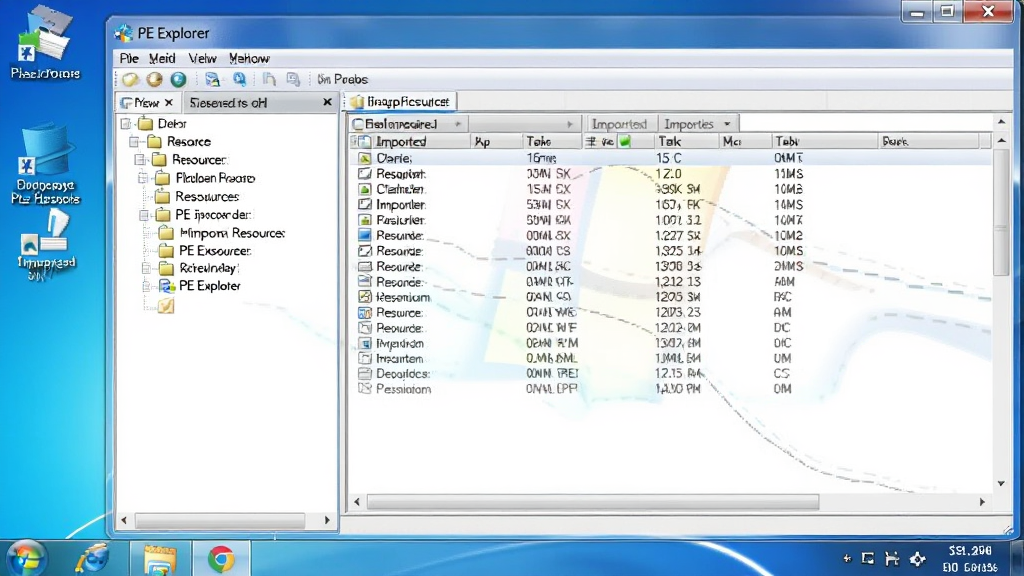This screenshot has width=1024, height=576.
Task: Click the scroll down arrow of the list
Action: coord(1001,484)
